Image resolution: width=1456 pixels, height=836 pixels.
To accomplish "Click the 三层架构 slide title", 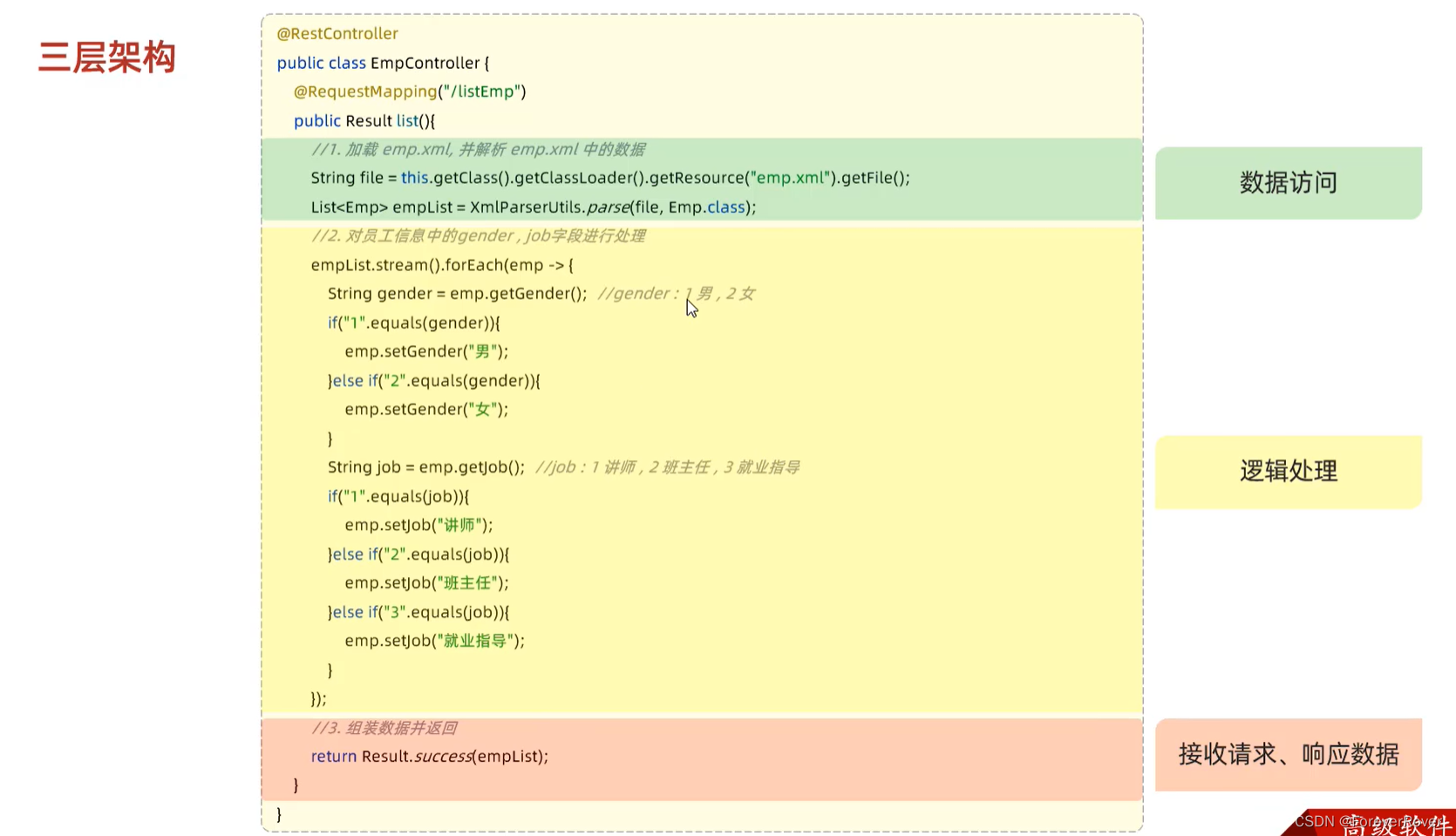I will pyautogui.click(x=106, y=58).
